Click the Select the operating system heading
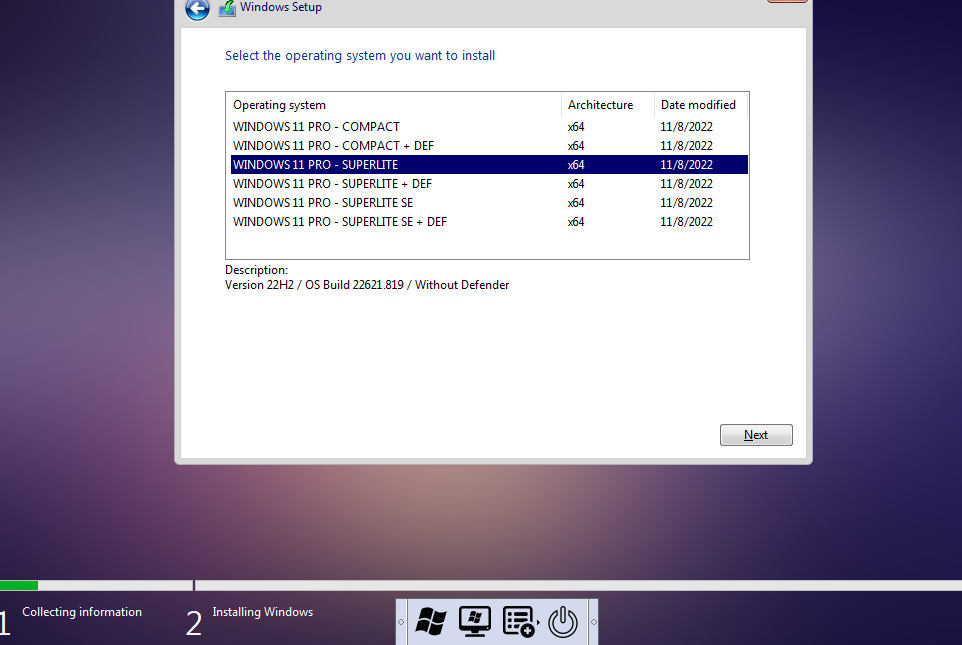Viewport: 962px width, 645px height. (x=360, y=56)
